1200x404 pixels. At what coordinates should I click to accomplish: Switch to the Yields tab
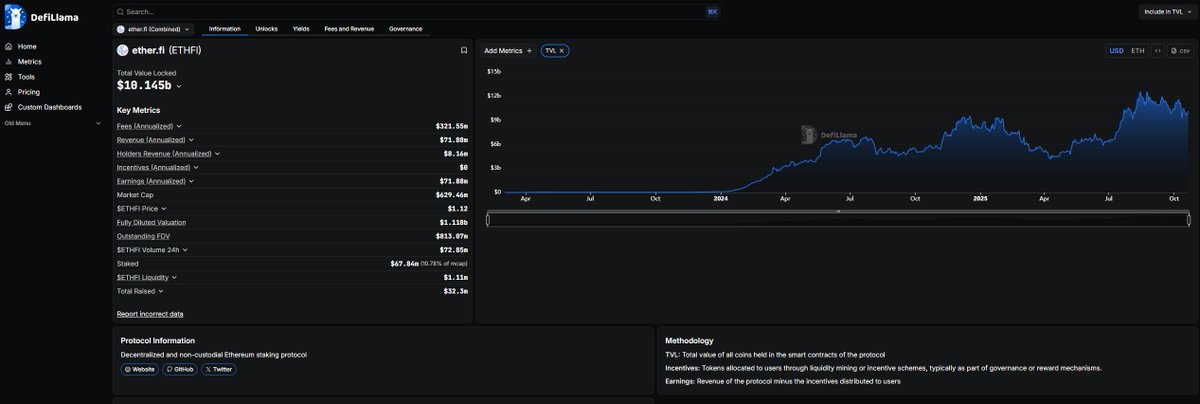[301, 29]
